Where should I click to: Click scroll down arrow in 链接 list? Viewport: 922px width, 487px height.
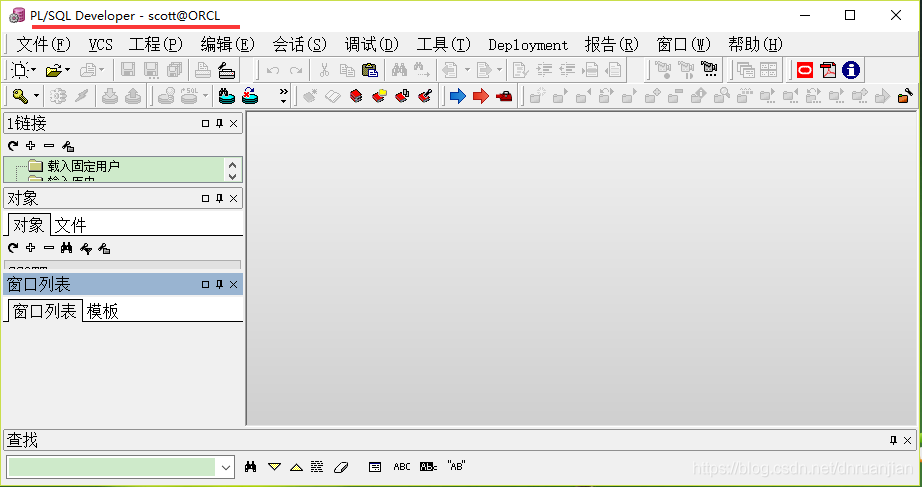click(x=233, y=176)
